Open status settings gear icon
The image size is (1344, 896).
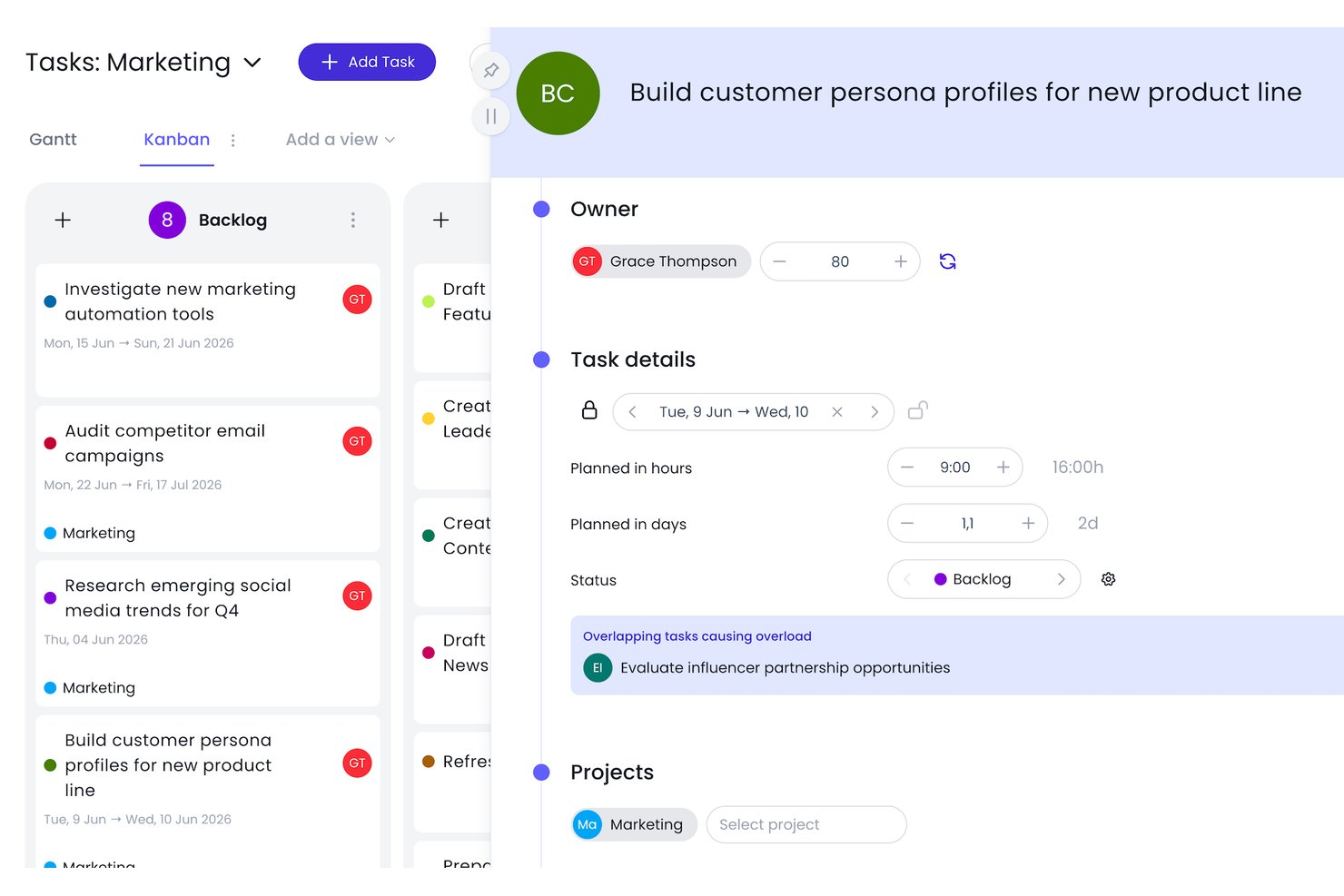click(x=1108, y=579)
